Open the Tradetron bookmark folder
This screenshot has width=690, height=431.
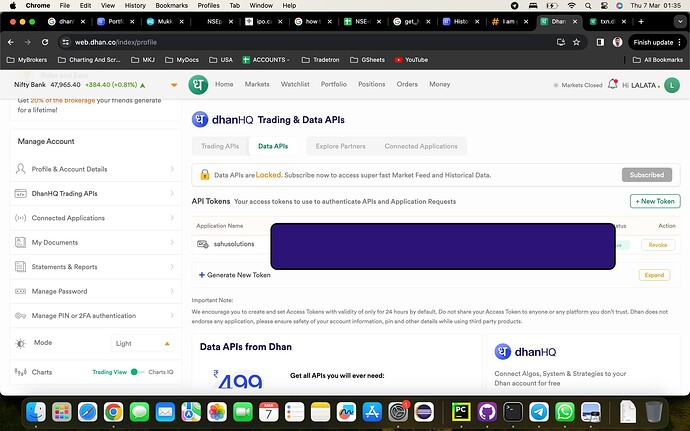[320, 60]
